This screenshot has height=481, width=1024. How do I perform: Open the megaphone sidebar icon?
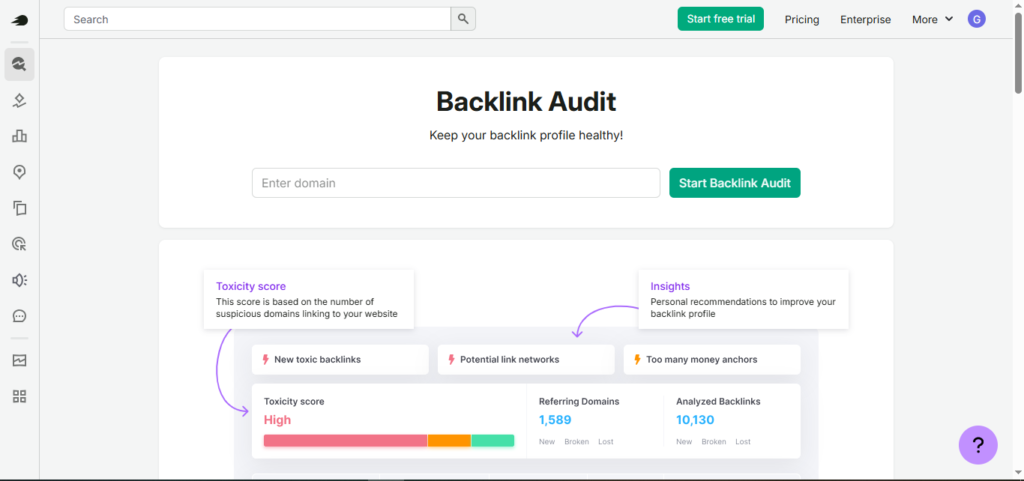tap(20, 280)
